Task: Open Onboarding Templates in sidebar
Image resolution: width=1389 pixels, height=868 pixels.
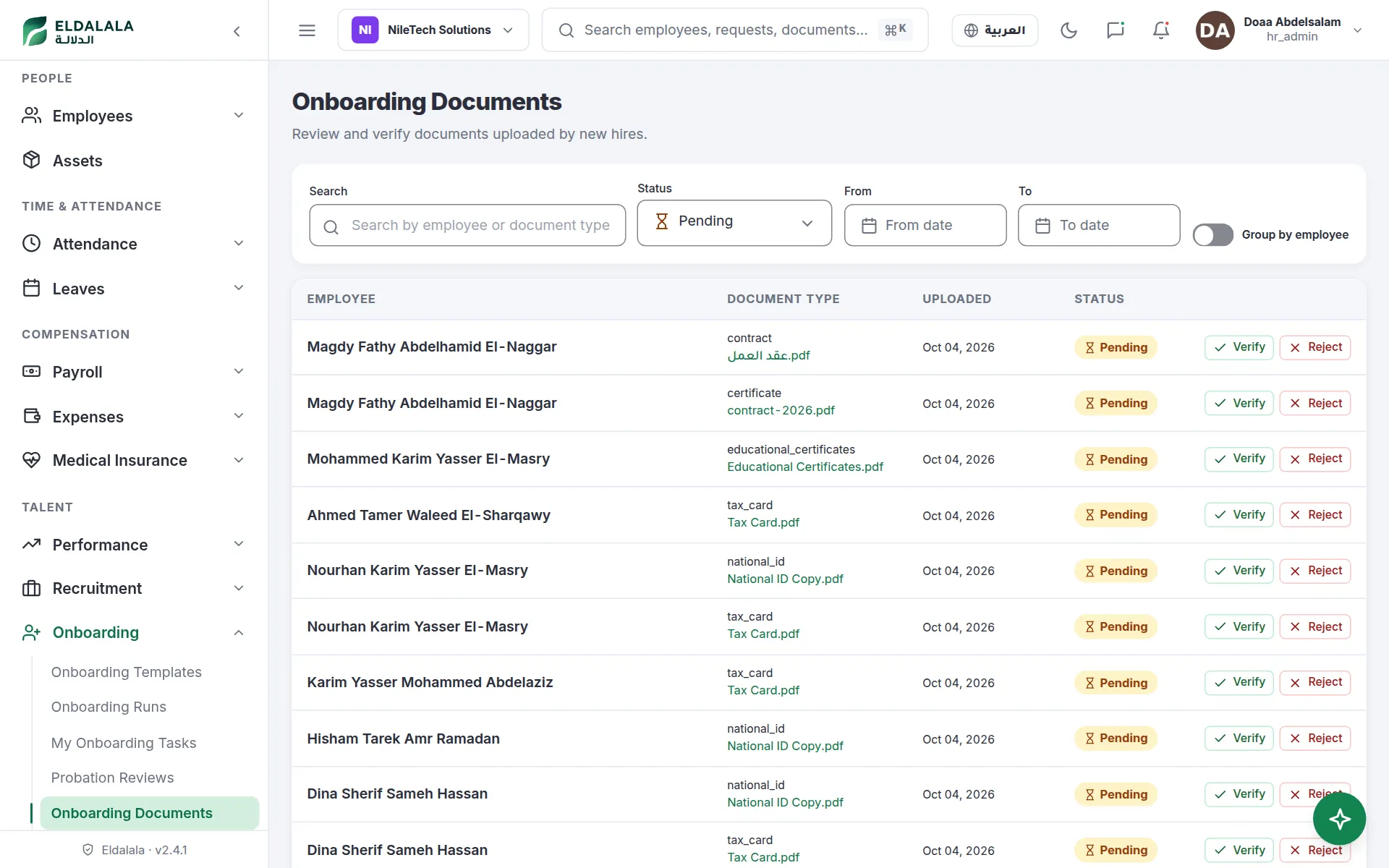Action: tap(127, 672)
